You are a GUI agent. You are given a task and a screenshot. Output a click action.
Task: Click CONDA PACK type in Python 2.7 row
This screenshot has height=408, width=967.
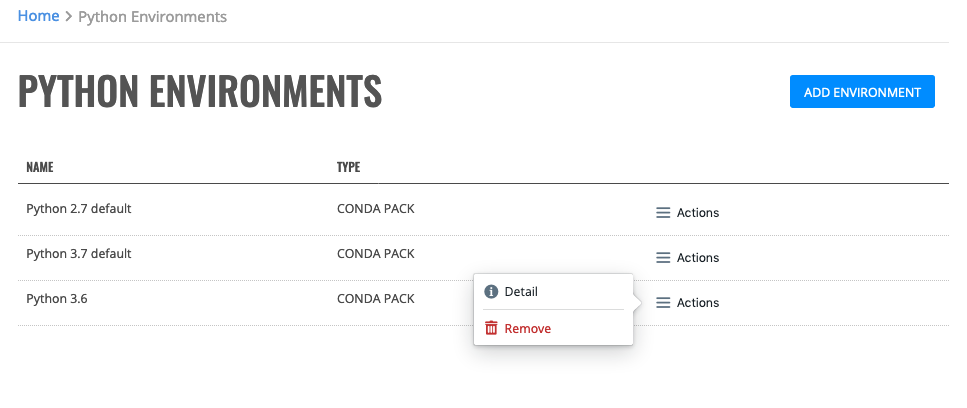pyautogui.click(x=376, y=208)
